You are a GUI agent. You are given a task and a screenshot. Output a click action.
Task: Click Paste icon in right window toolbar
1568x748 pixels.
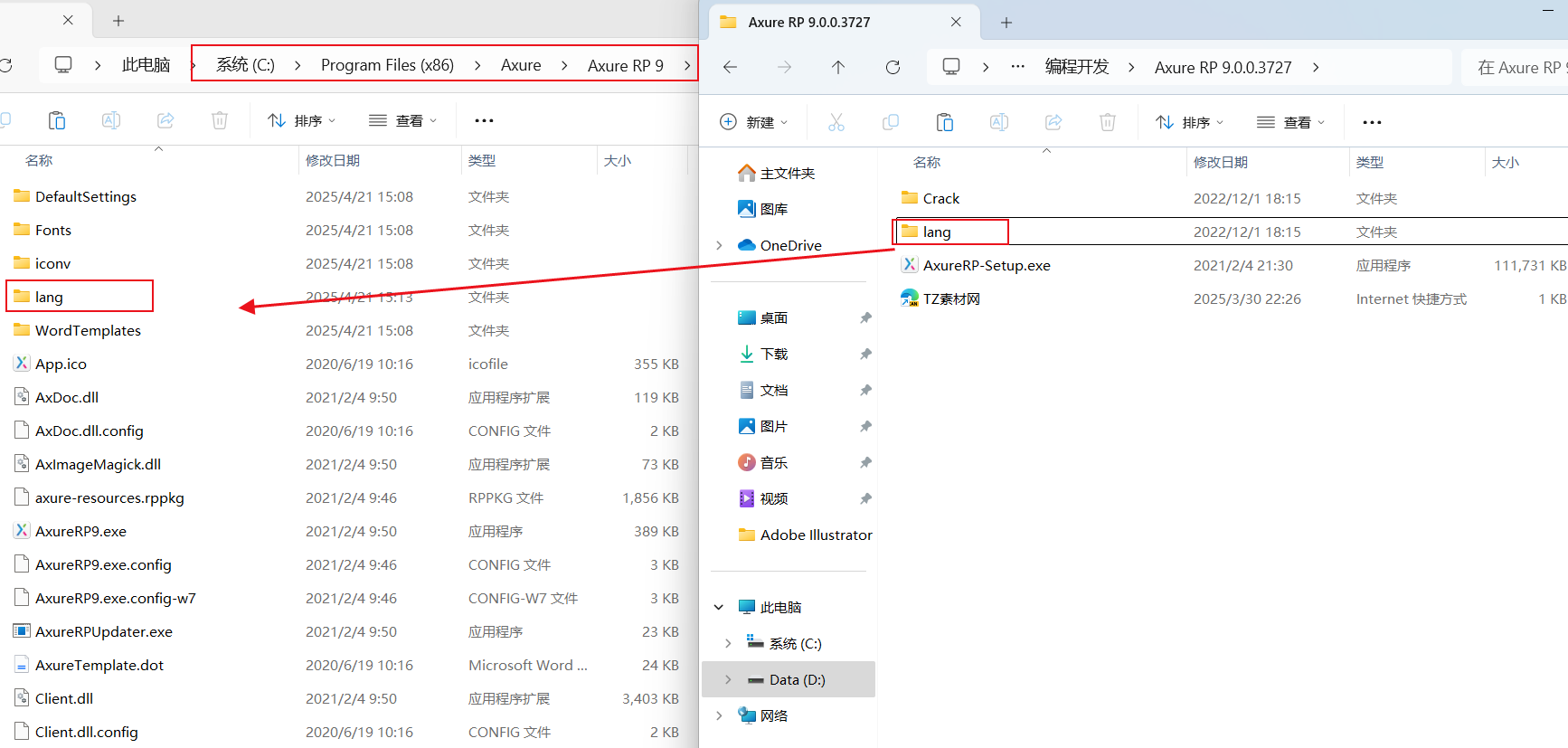pyautogui.click(x=945, y=122)
